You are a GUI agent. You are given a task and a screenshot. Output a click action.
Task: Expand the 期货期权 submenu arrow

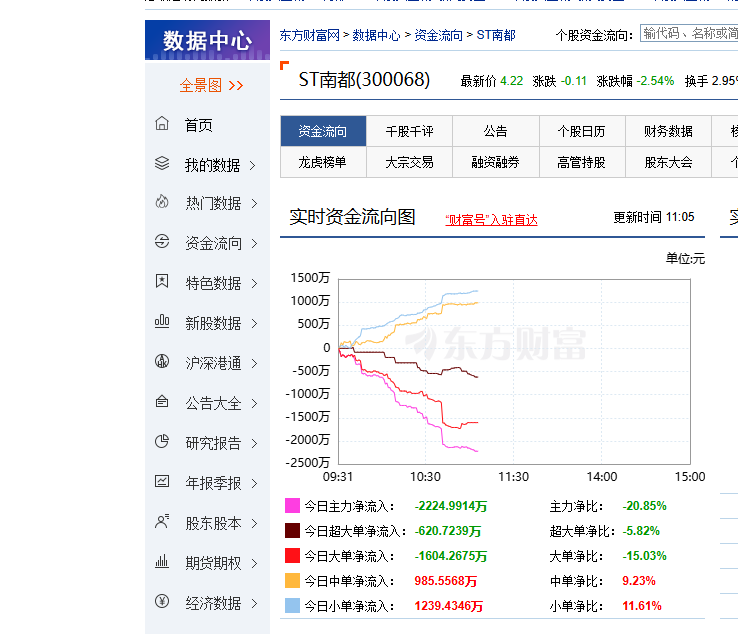pyautogui.click(x=254, y=563)
